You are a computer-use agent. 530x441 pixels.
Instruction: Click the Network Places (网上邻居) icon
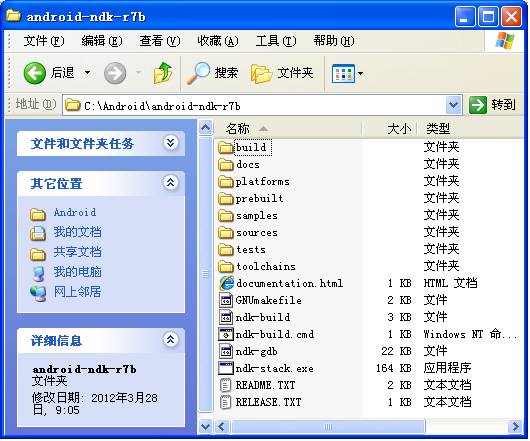(x=38, y=293)
